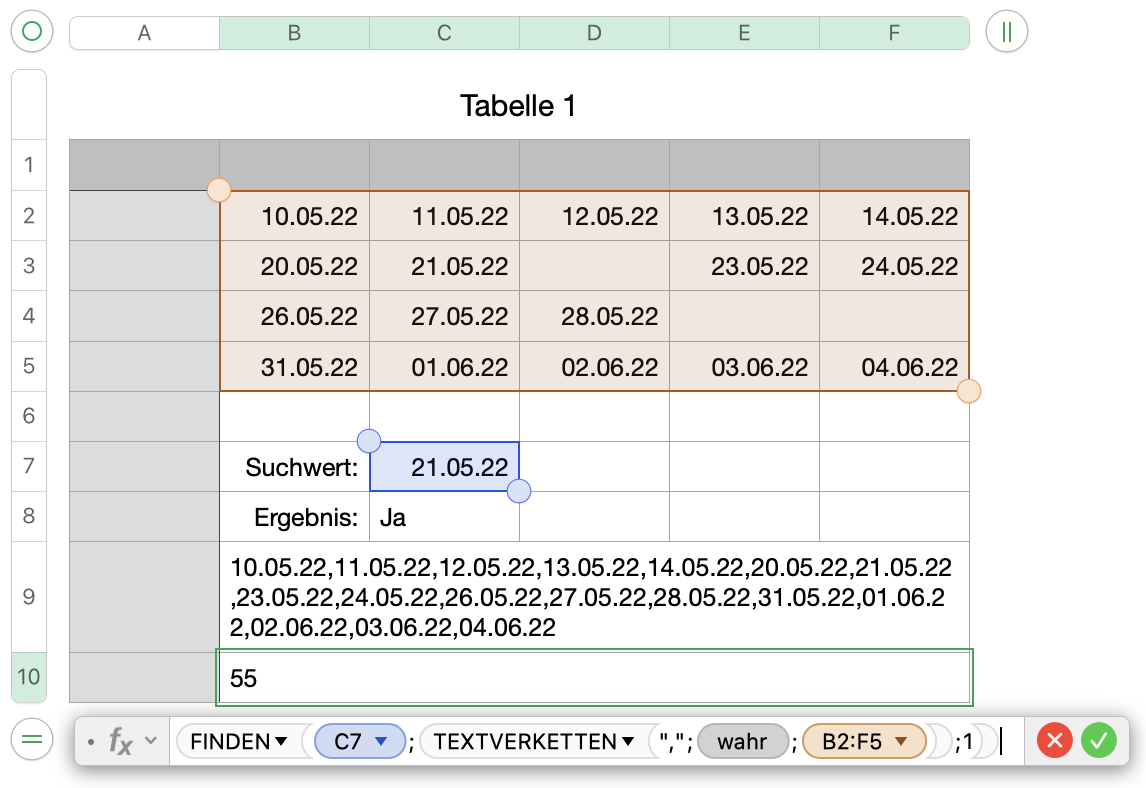
Task: Click cell containing 'Ja' result
Action: pyautogui.click(x=443, y=517)
